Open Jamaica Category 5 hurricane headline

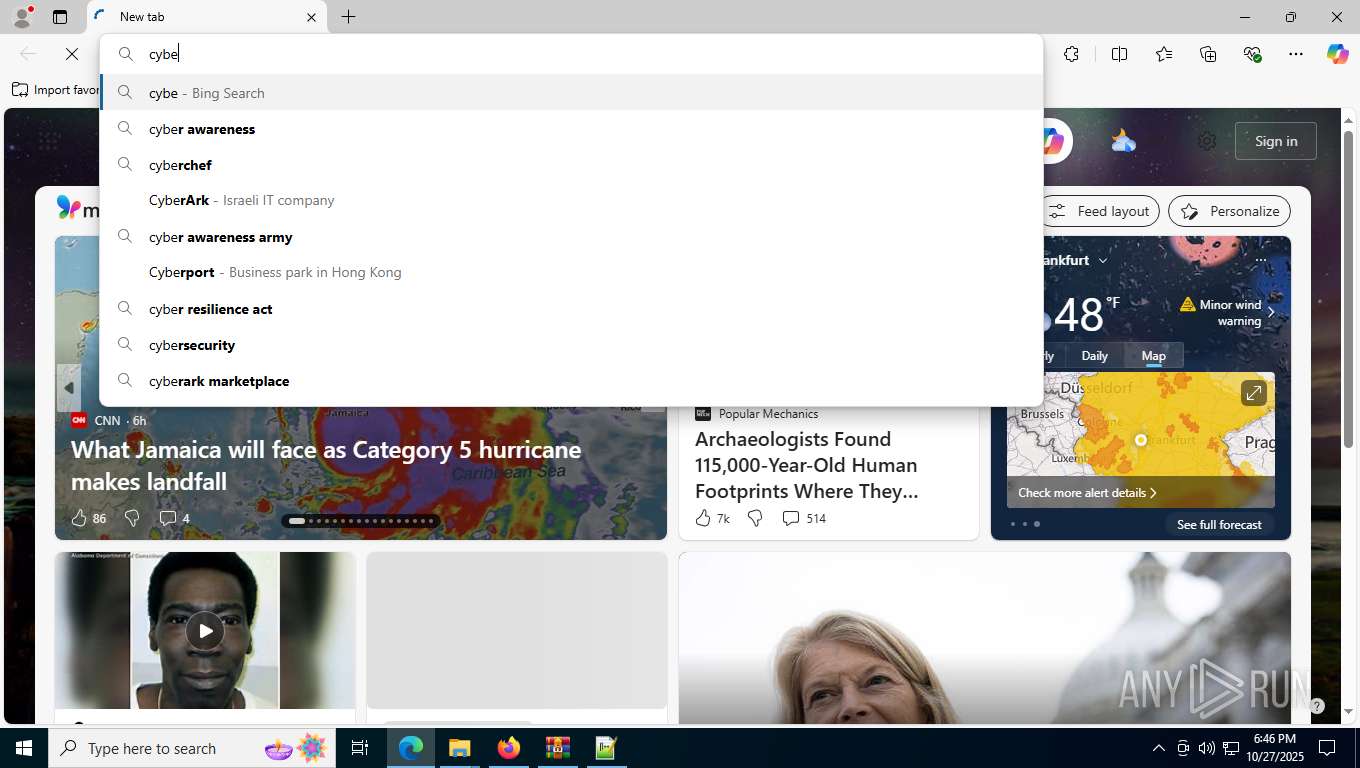pyautogui.click(x=326, y=465)
